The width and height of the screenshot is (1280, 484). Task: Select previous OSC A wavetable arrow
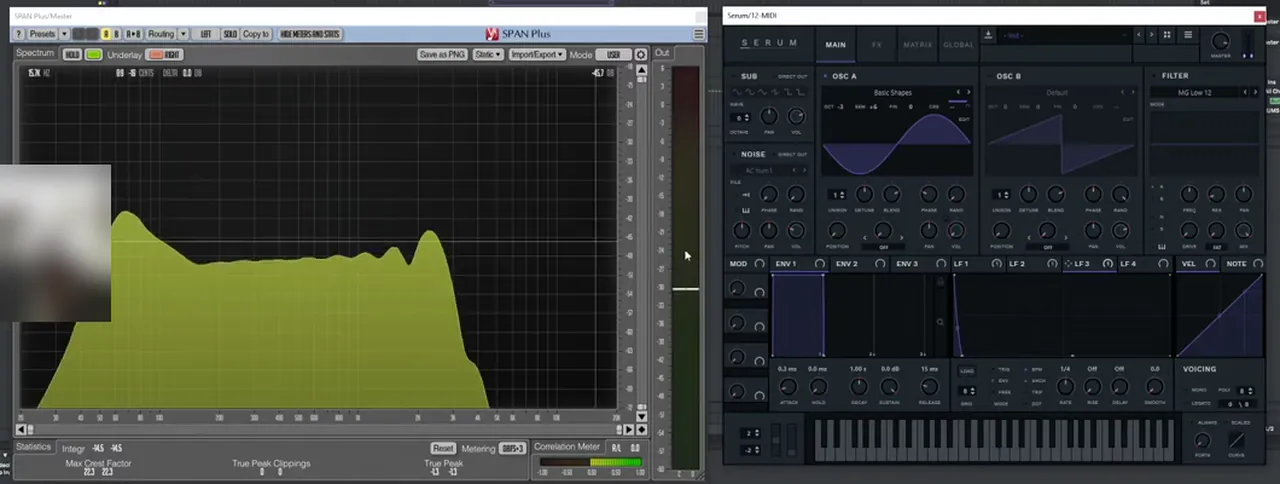coord(958,92)
